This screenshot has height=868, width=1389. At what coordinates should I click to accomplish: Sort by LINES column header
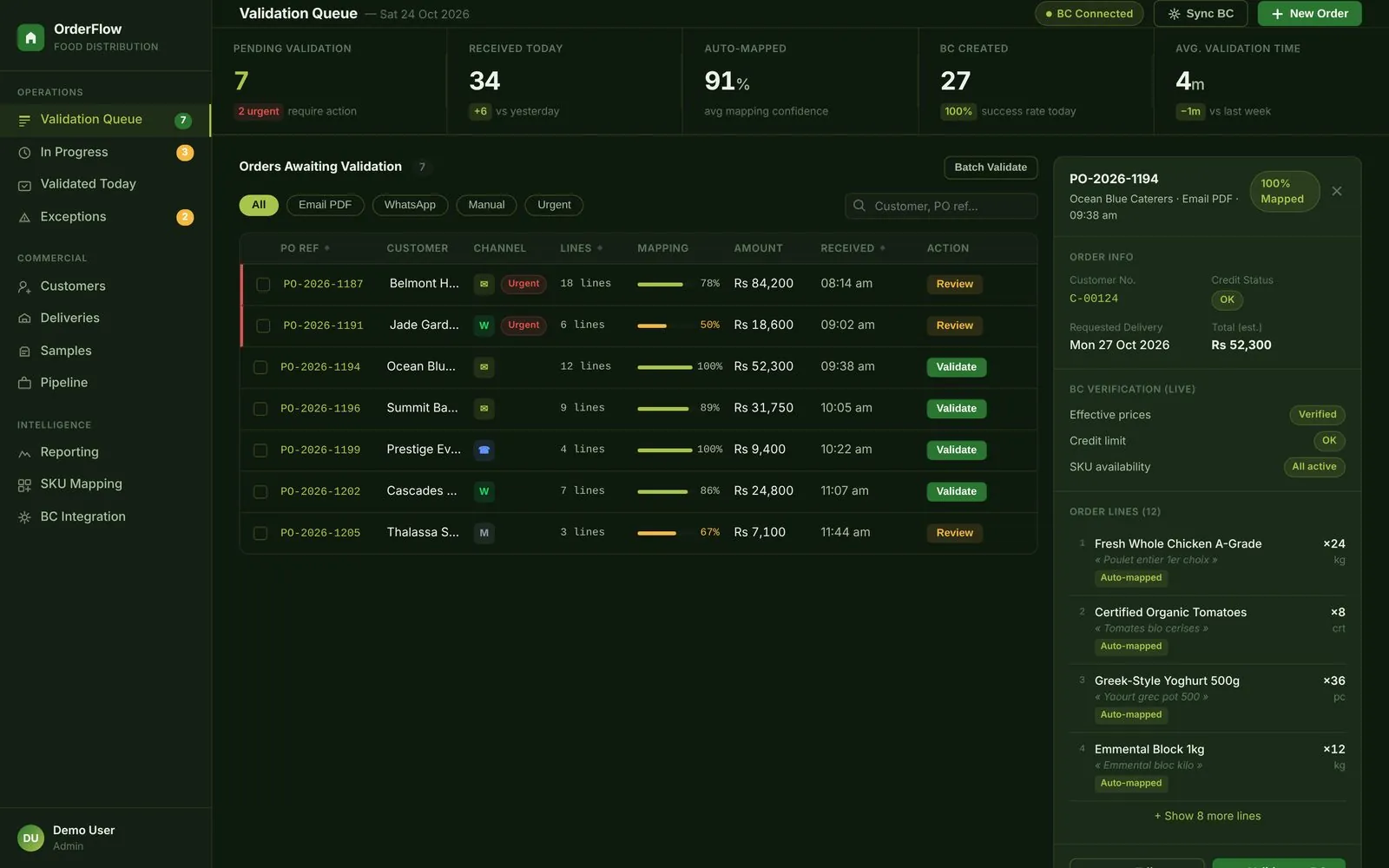pyautogui.click(x=581, y=248)
